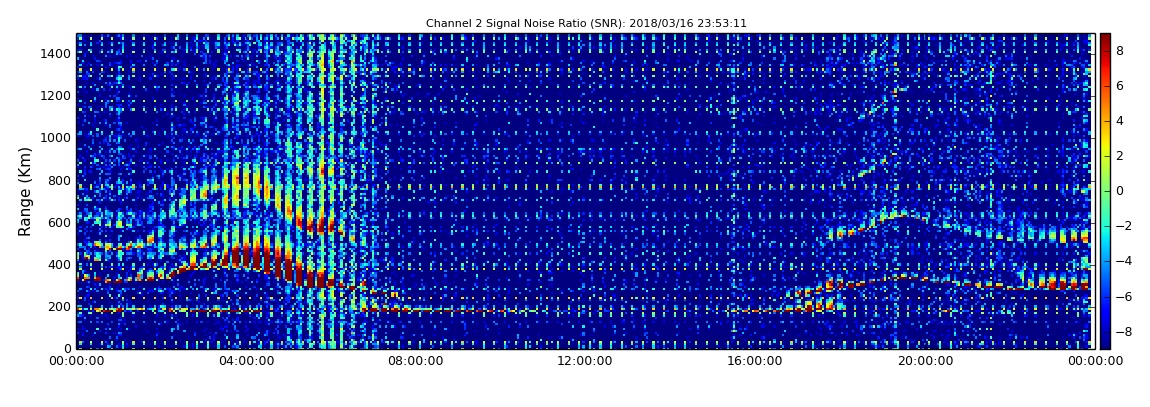Click the dark red top of the colorbar
The height and width of the screenshot is (407, 1150).
1105,41
